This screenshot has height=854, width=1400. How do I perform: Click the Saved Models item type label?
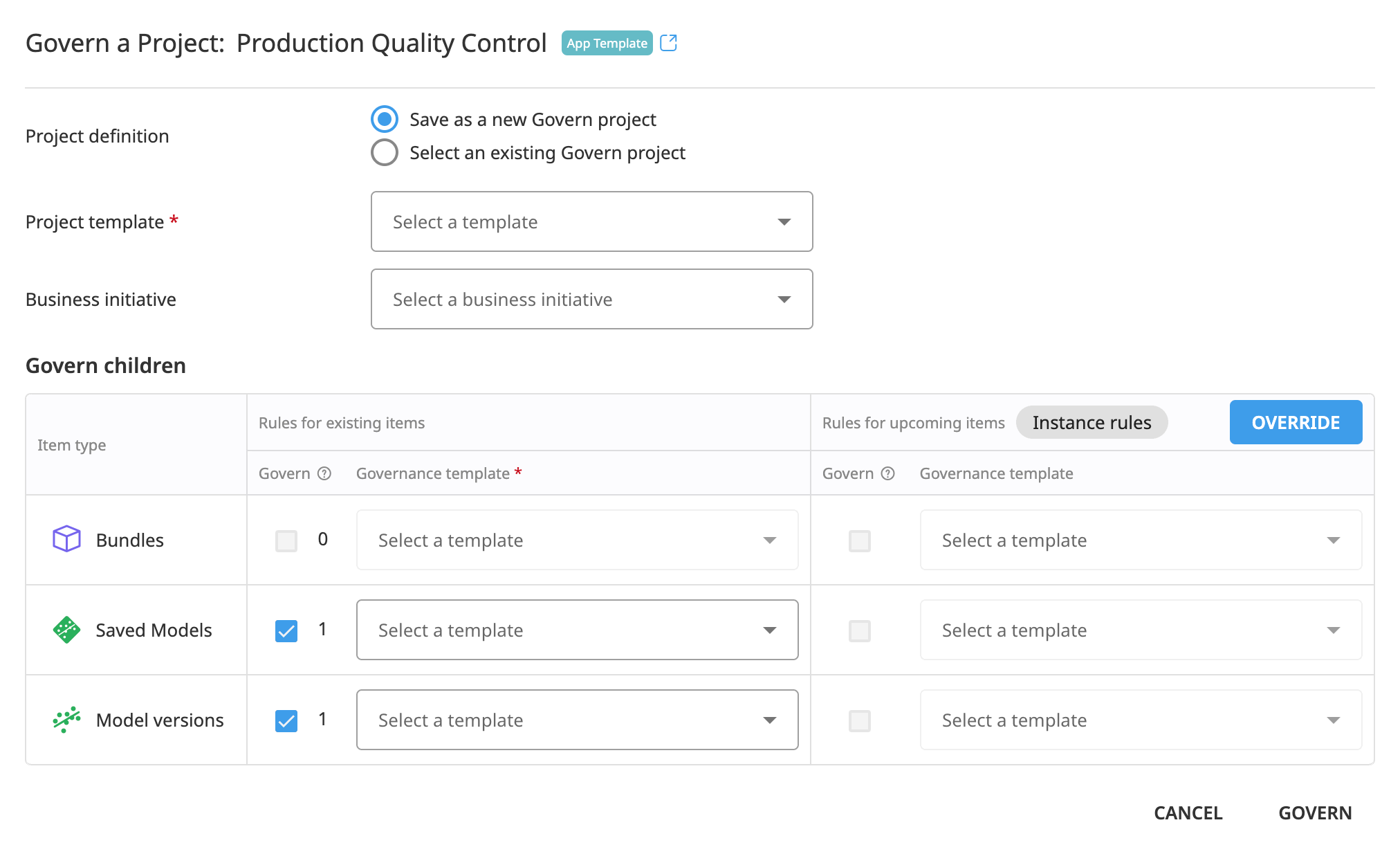pyautogui.click(x=154, y=630)
